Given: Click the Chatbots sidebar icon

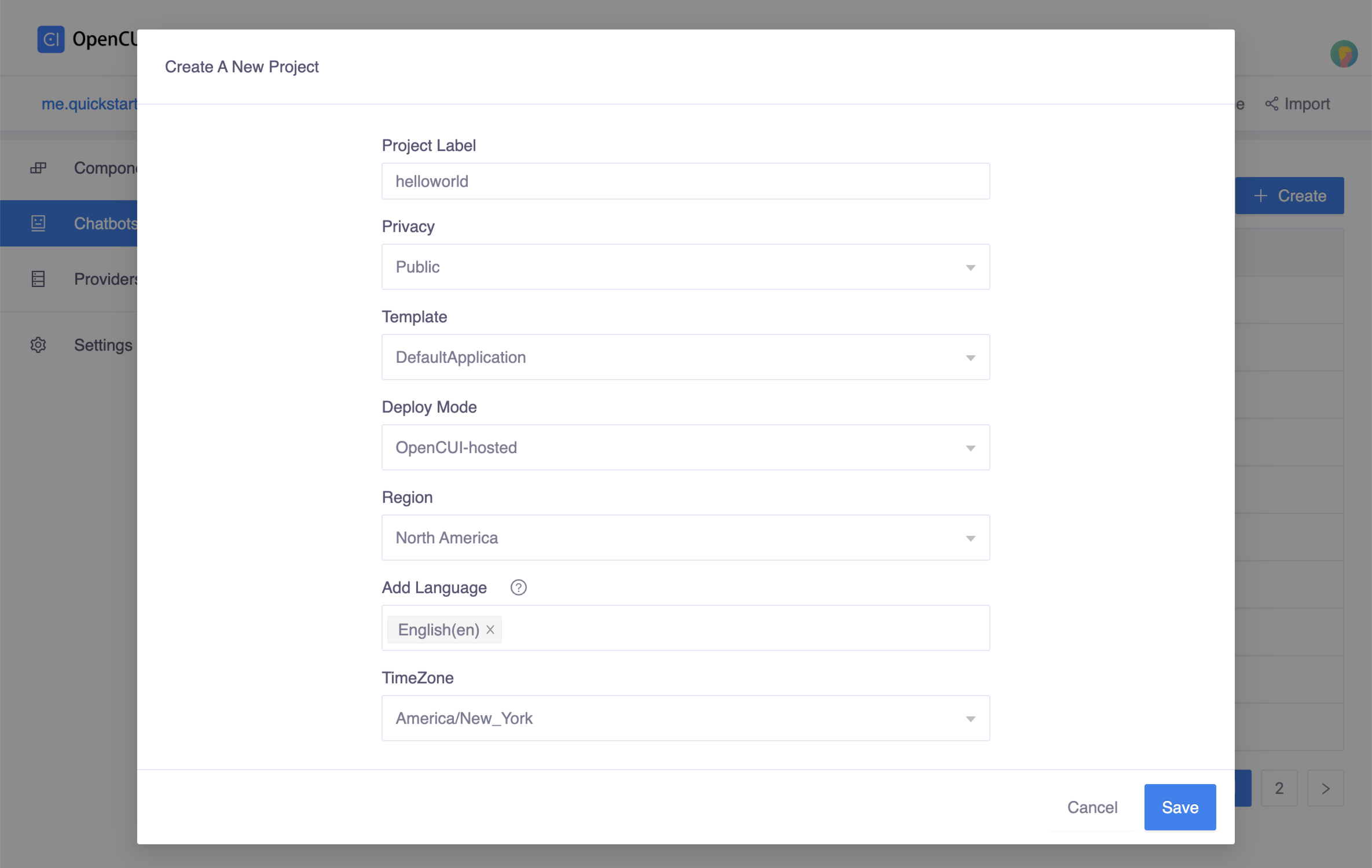Looking at the screenshot, I should click(37, 222).
